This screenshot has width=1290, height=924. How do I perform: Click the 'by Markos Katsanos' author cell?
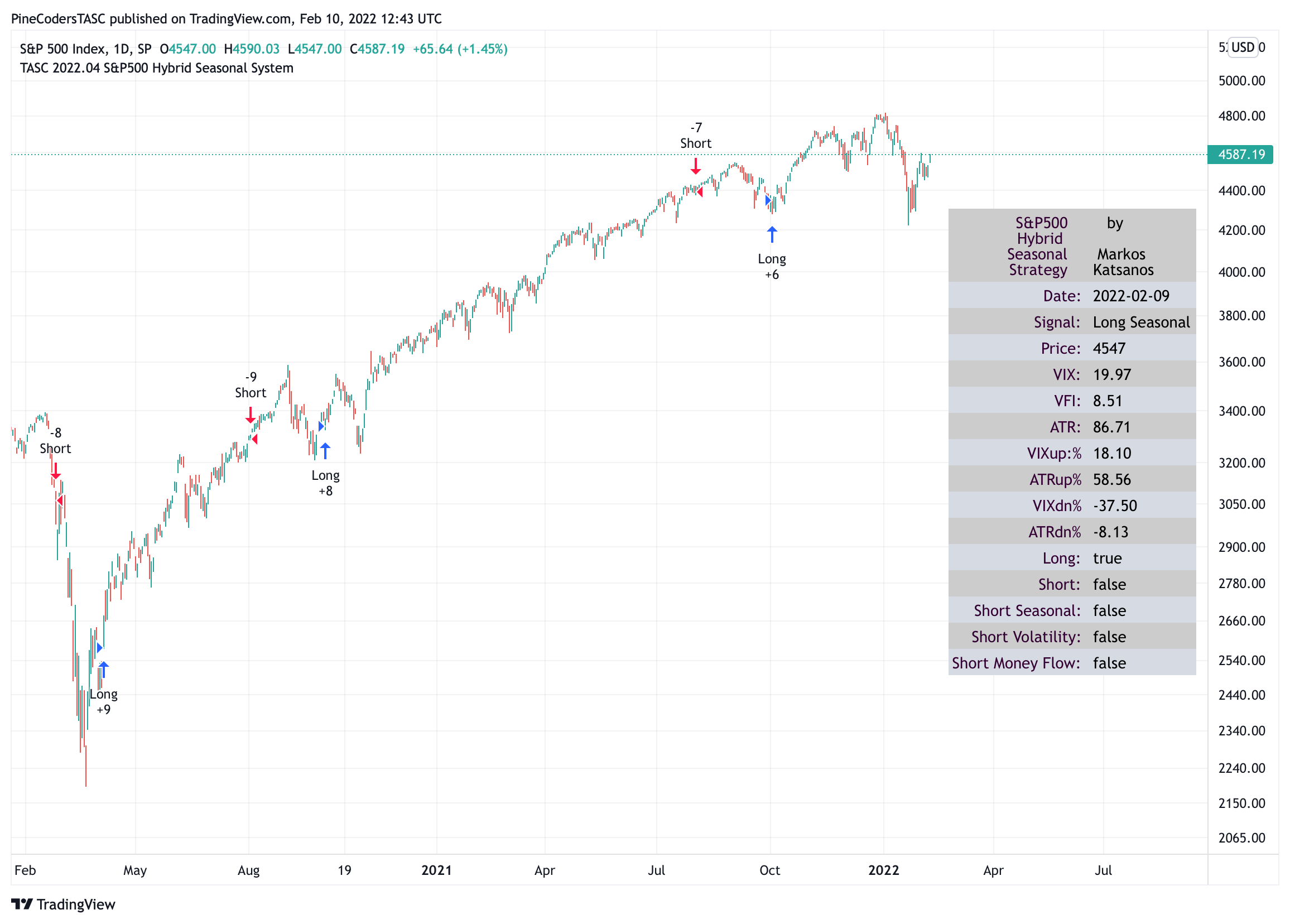point(1123,247)
